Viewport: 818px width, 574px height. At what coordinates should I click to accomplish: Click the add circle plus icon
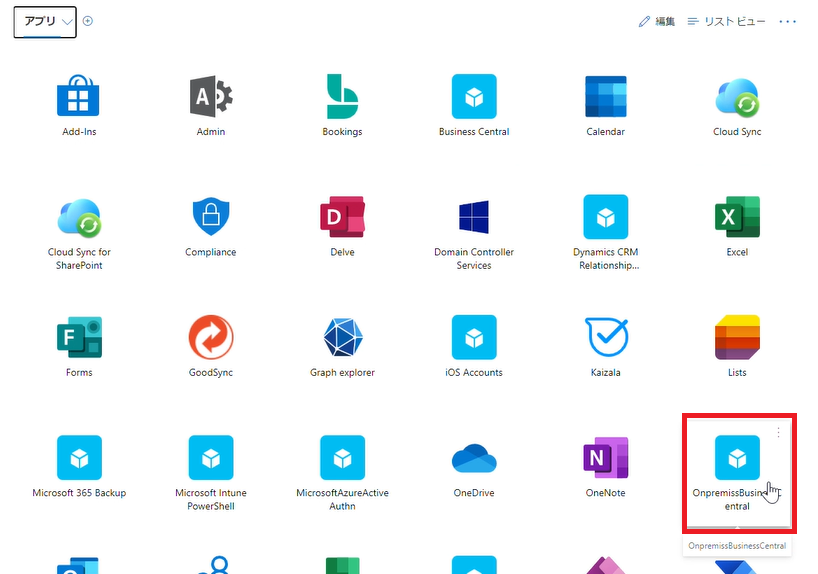(88, 21)
